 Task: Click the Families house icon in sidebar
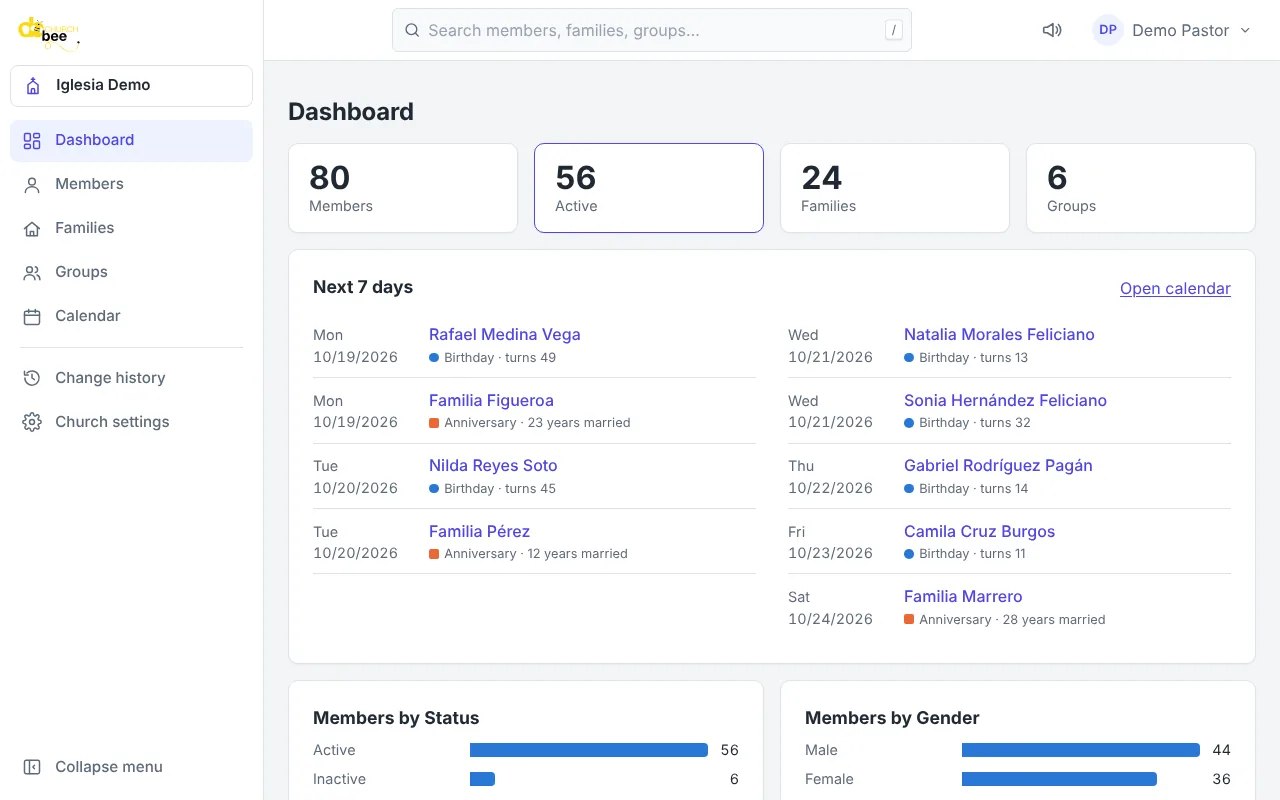pos(32,229)
